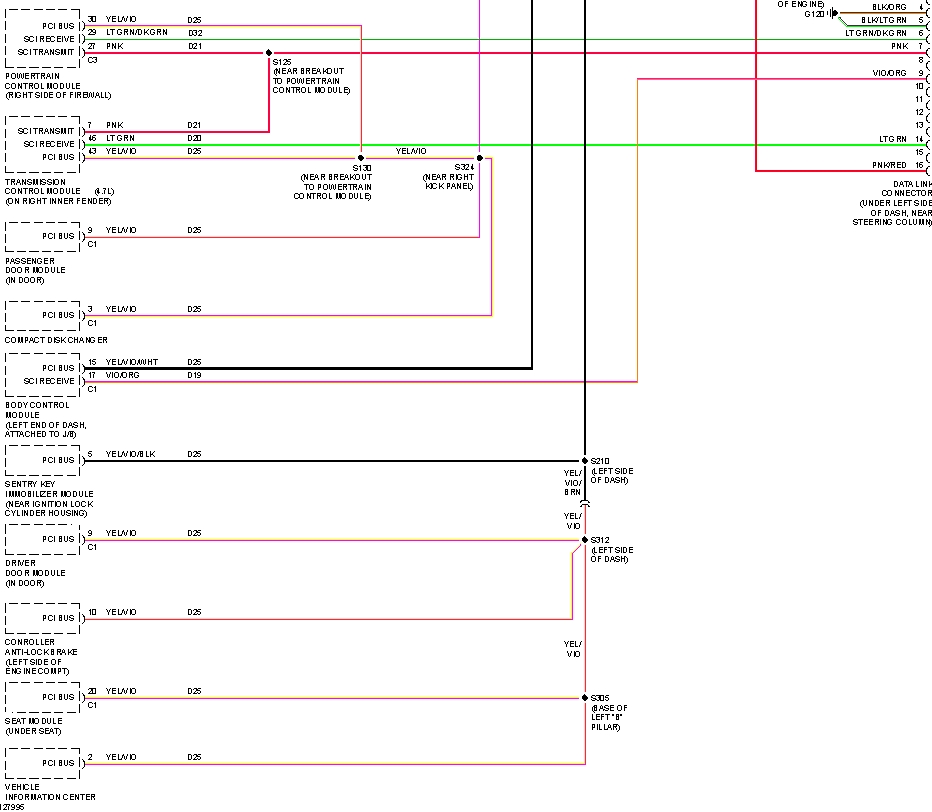Click the S305 splice junction dot
This screenshot has width=932, height=812.
tap(585, 698)
